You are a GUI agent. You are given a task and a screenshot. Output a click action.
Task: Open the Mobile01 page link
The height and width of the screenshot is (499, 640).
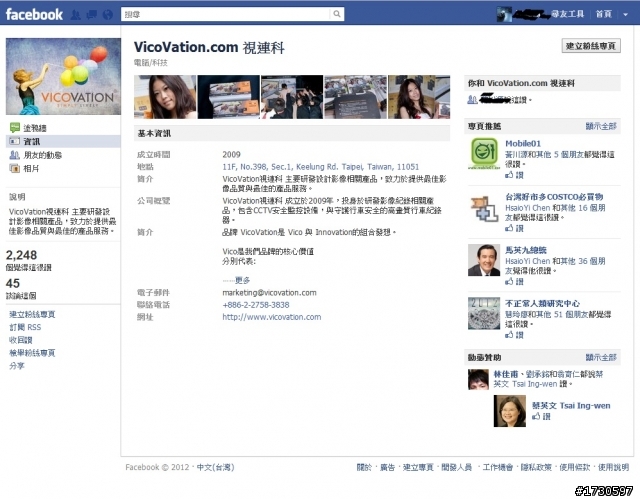pos(523,144)
